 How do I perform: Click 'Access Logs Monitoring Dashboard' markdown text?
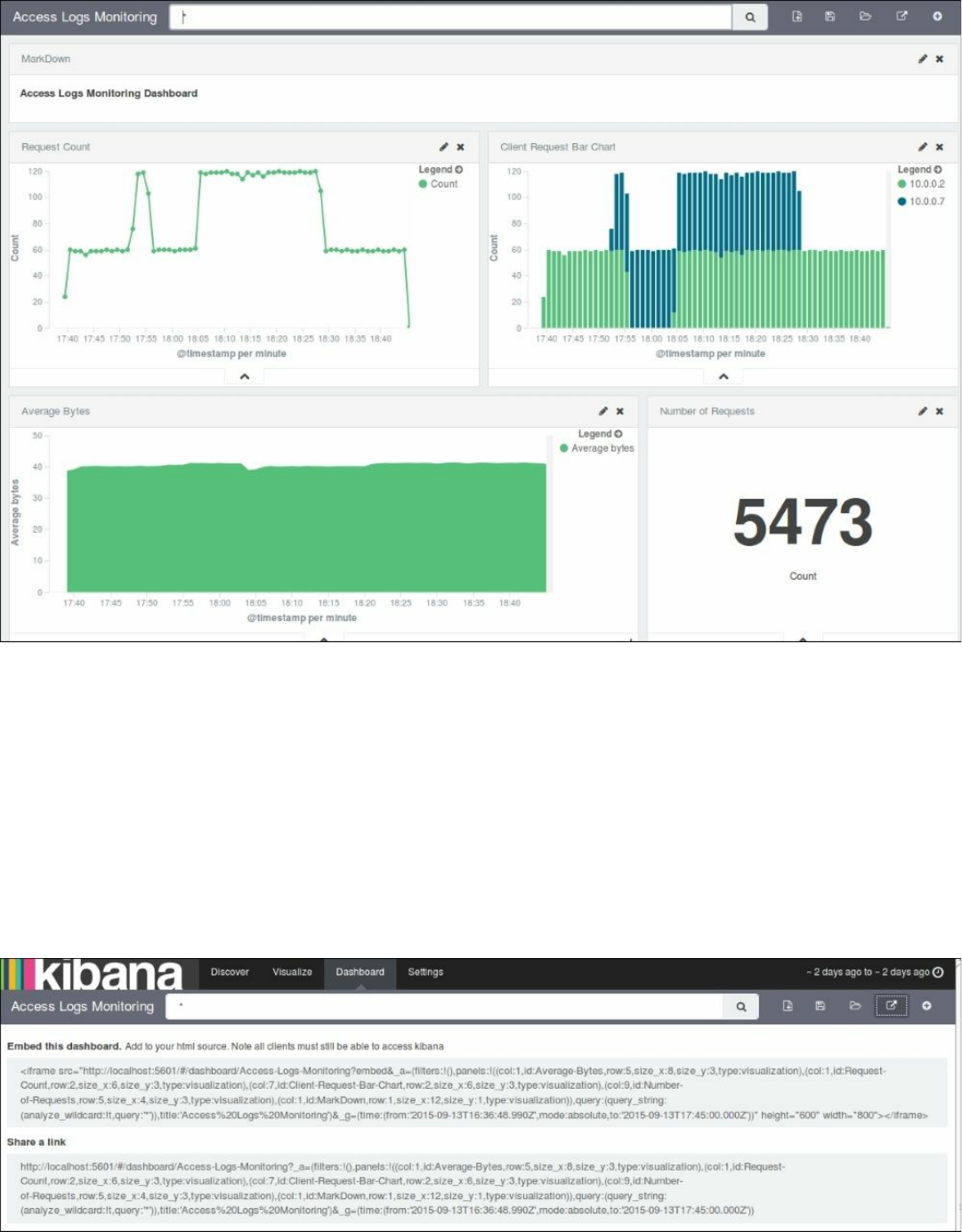coord(109,93)
